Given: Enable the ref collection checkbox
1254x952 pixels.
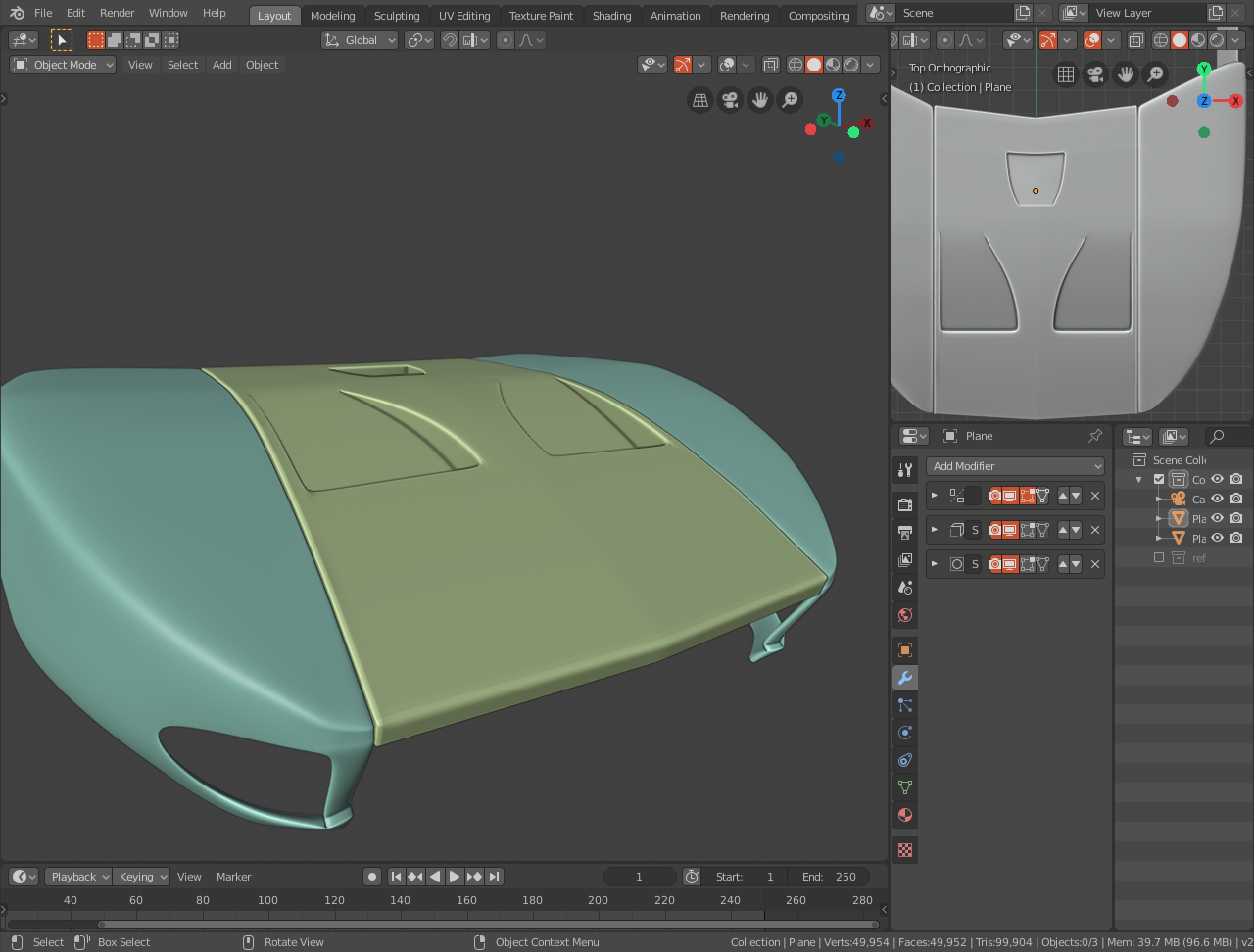Looking at the screenshot, I should 1159,557.
